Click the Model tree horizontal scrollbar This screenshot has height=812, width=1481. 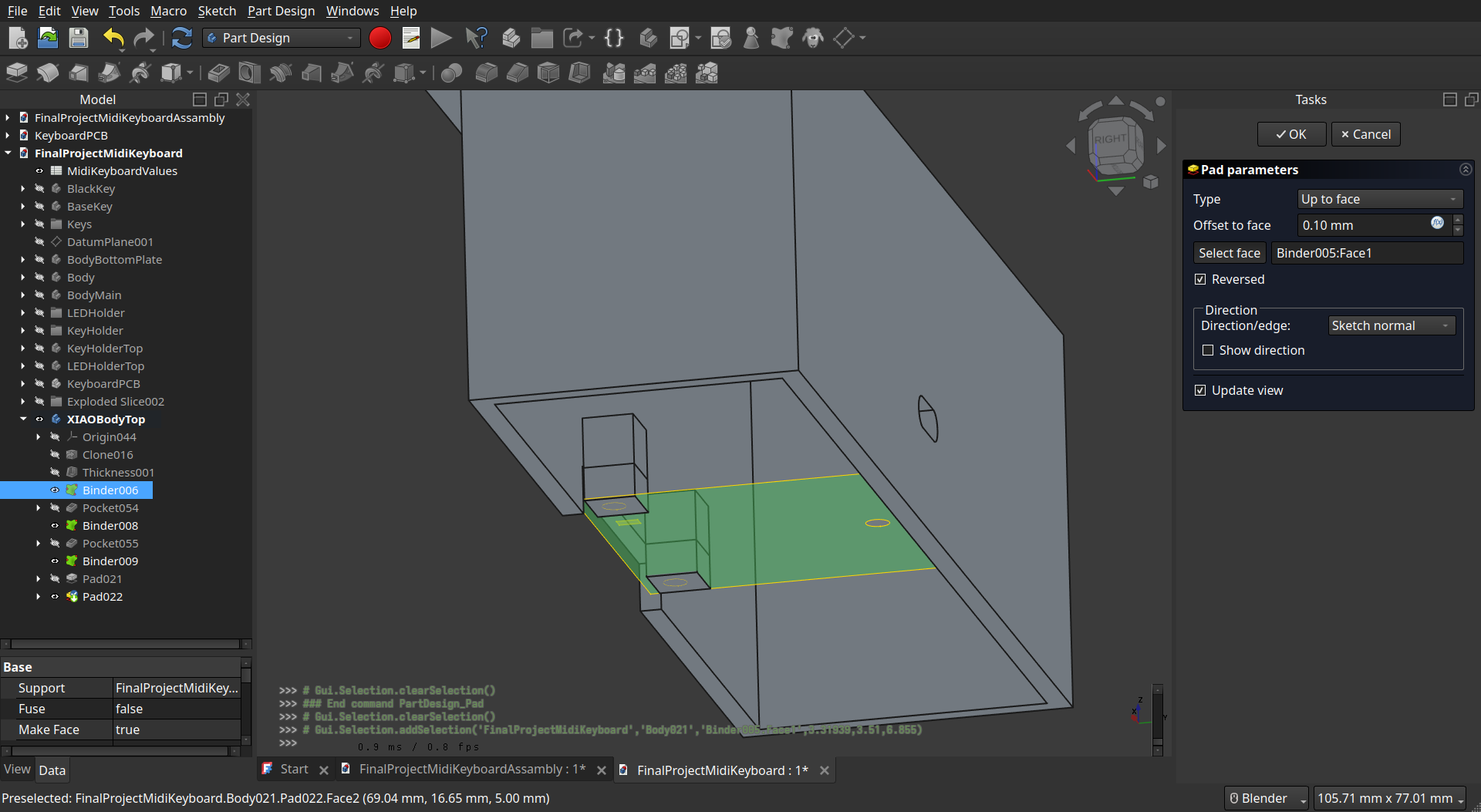[126, 644]
